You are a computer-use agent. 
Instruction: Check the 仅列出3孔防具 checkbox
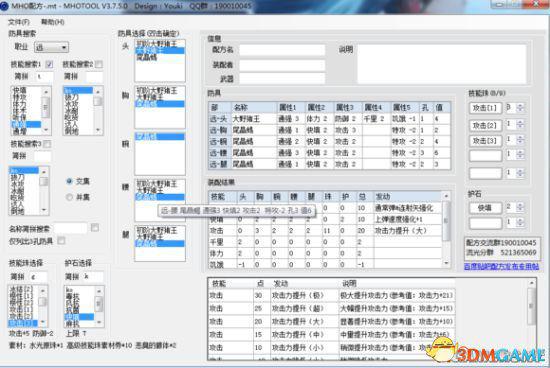coord(61,241)
